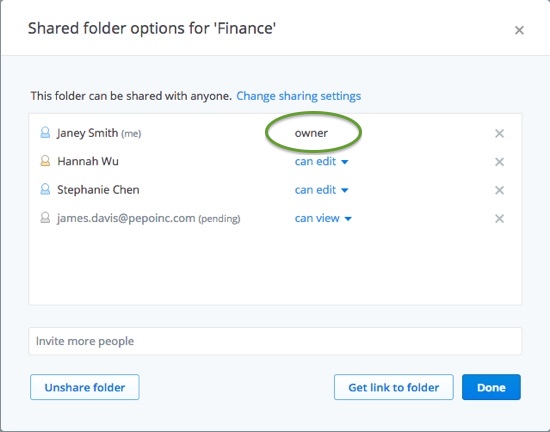550x432 pixels.
Task: Remove Janey Smith from the folder
Action: pos(499,134)
